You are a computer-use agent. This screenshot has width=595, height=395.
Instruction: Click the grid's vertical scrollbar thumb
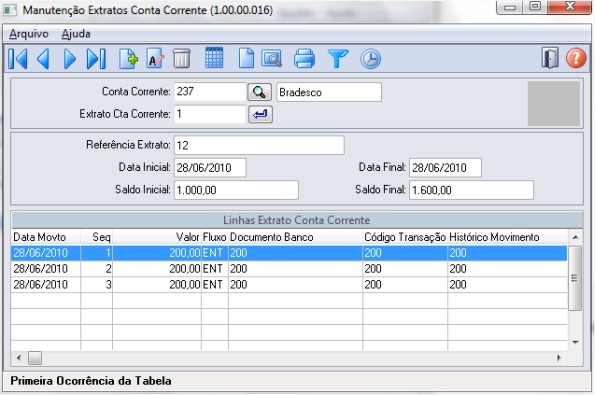tap(575, 278)
